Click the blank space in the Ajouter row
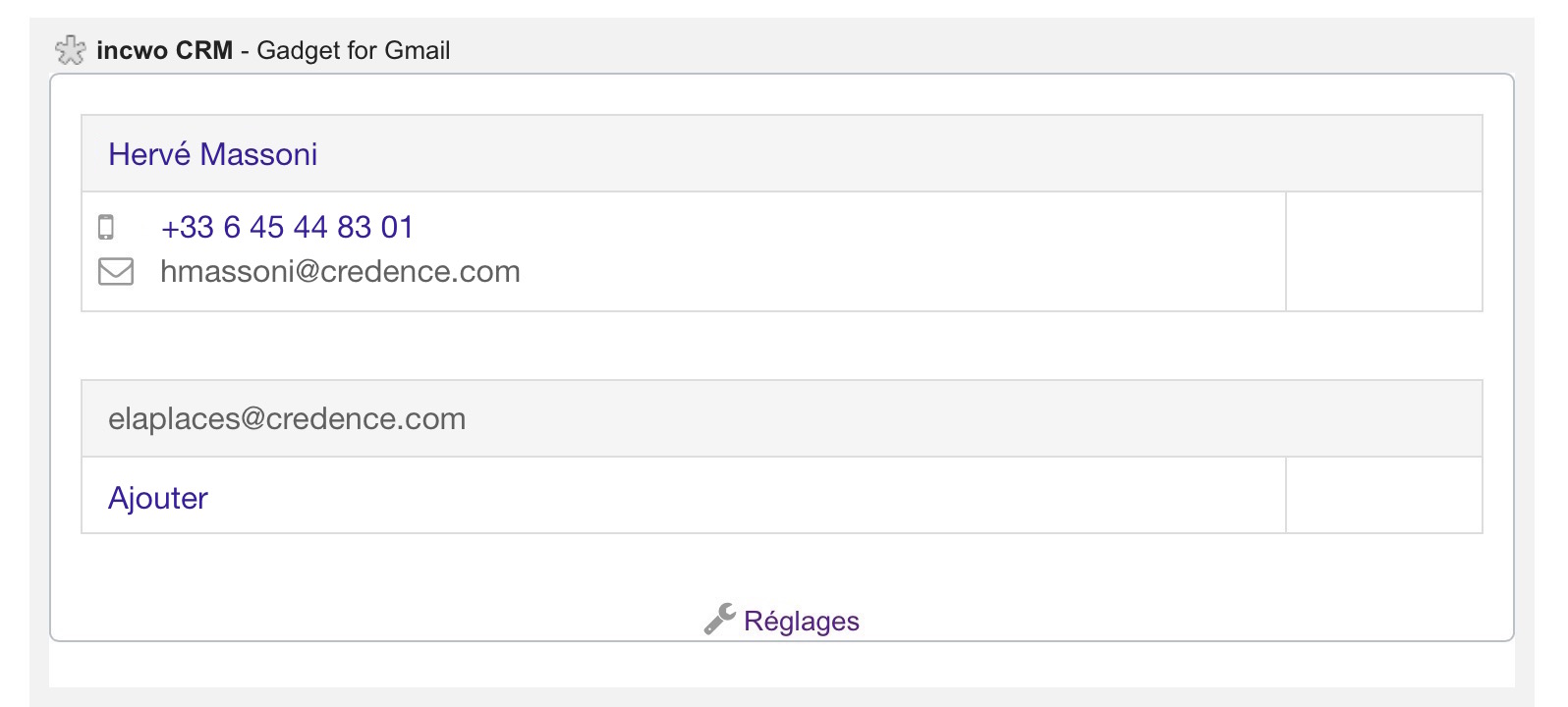 [x=747, y=495]
